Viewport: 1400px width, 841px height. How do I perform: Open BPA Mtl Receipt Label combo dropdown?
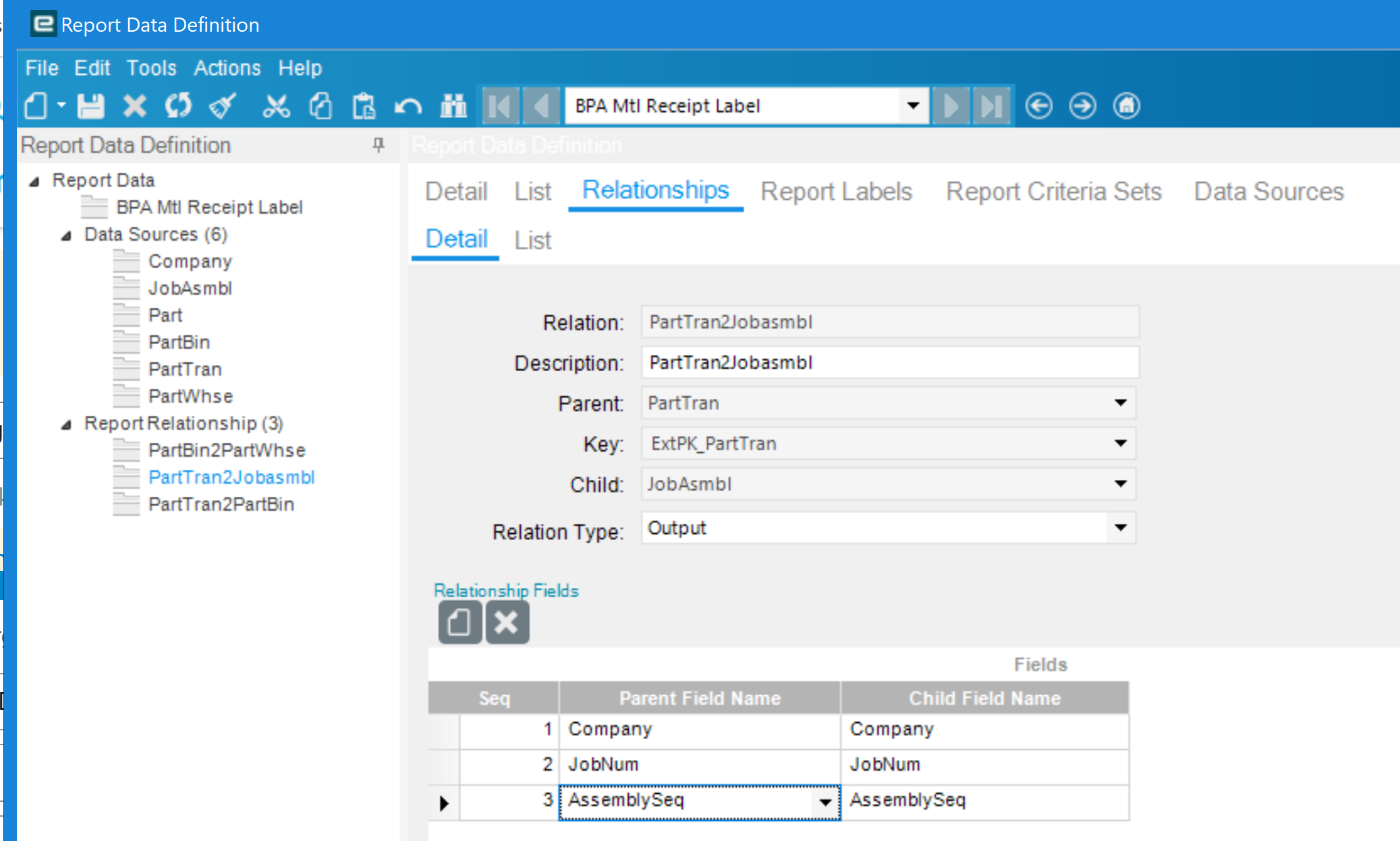(913, 106)
